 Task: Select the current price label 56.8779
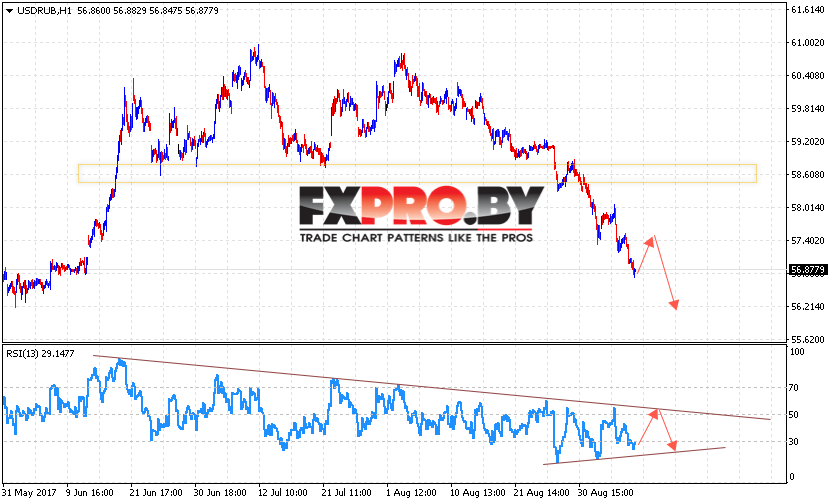coord(807,270)
